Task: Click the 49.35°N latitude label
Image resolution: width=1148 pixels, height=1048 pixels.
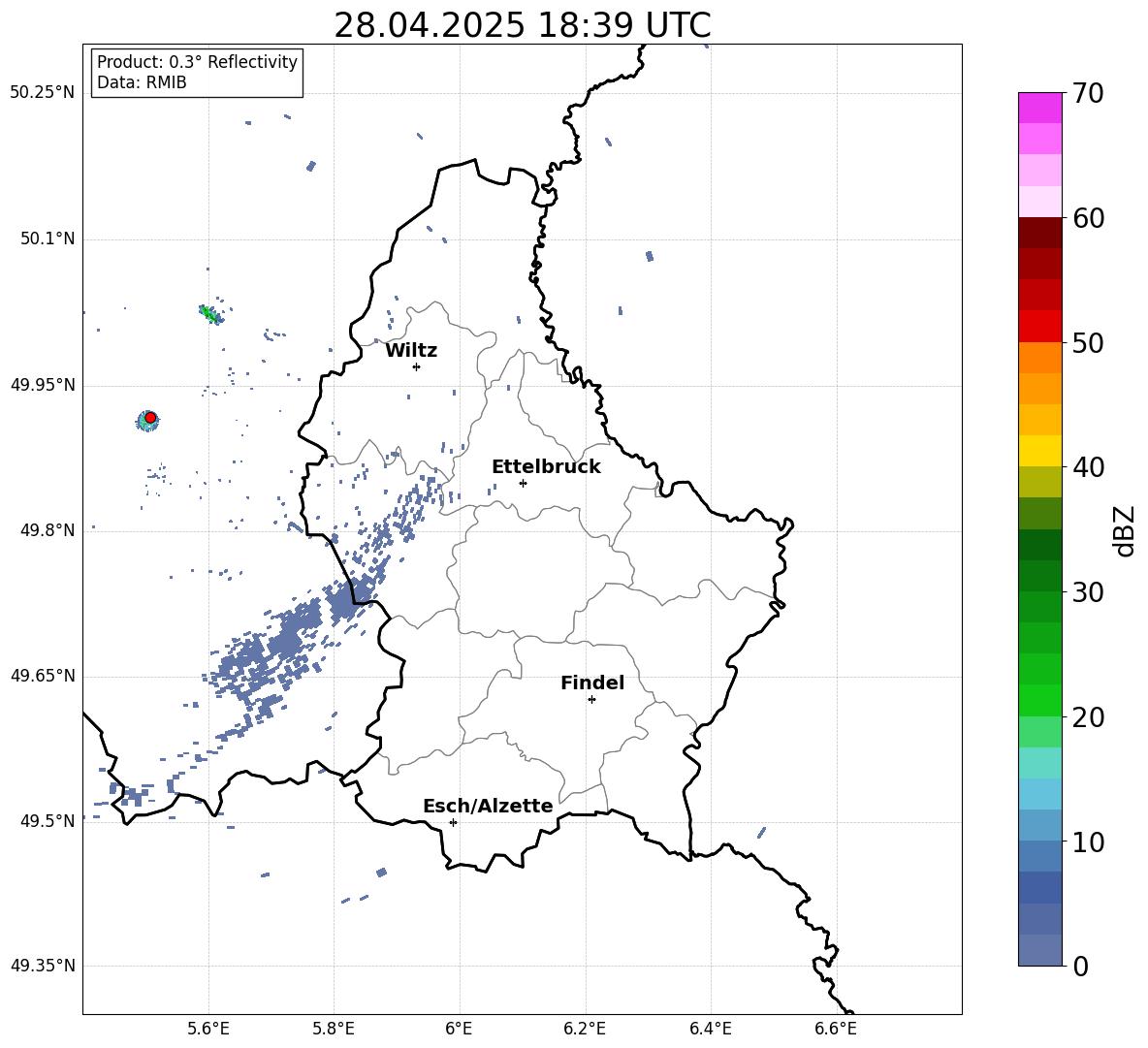Action: 43,966
